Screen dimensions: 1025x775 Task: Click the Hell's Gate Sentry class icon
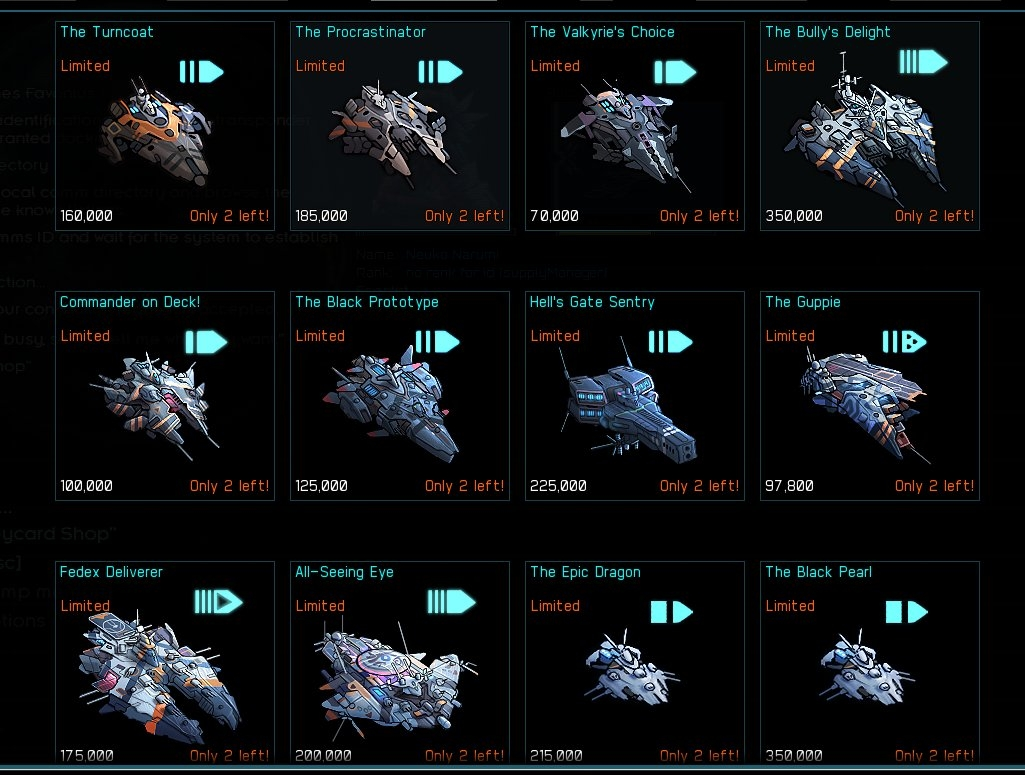[x=670, y=341]
